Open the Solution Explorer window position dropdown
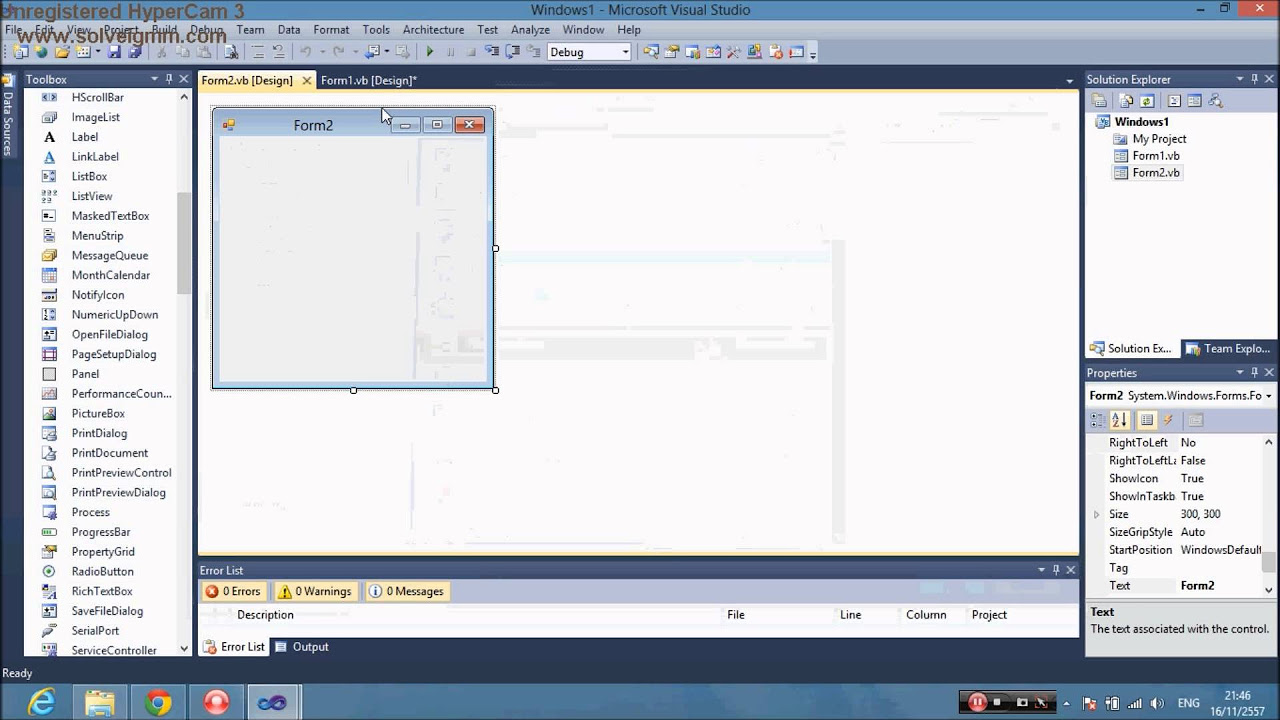 pyautogui.click(x=1240, y=79)
